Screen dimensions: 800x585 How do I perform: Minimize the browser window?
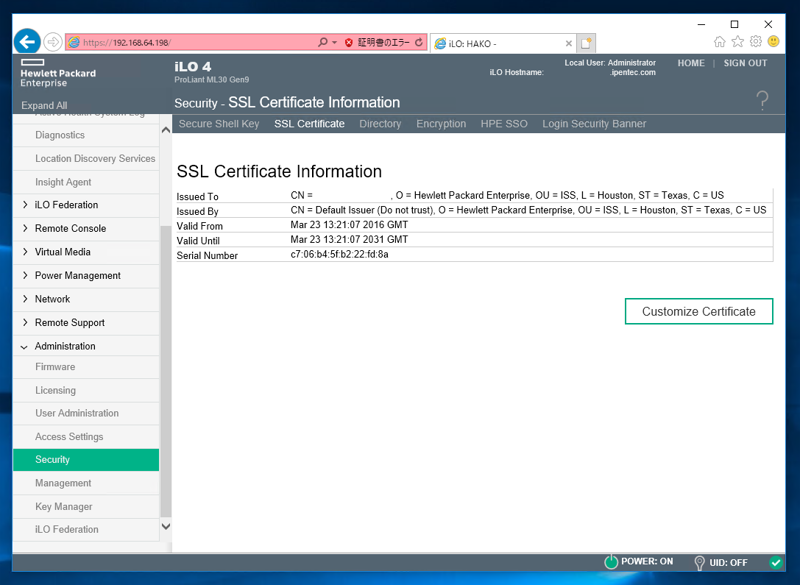tap(702, 24)
